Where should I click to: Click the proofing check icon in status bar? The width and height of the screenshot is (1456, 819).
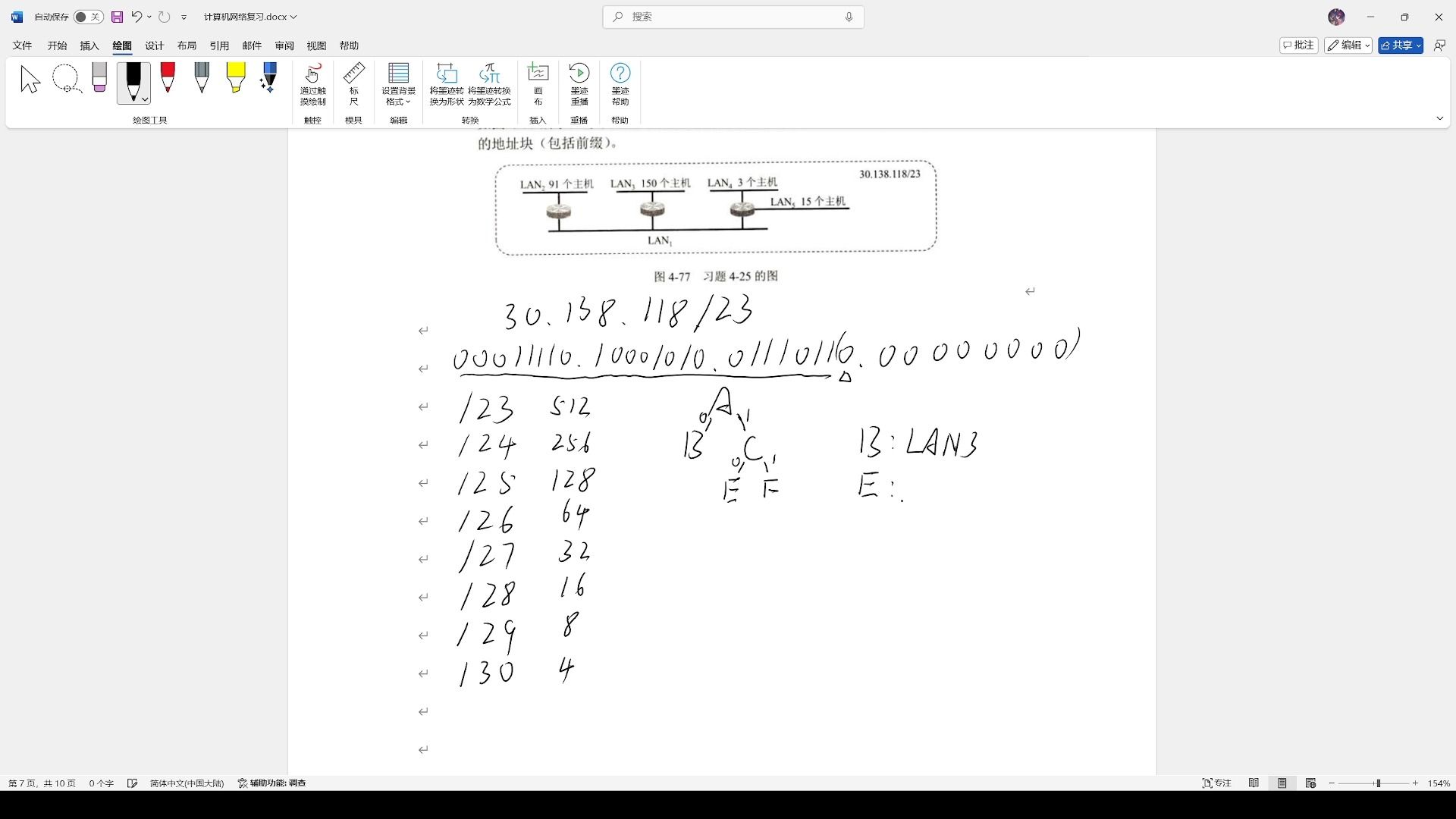pyautogui.click(x=132, y=783)
